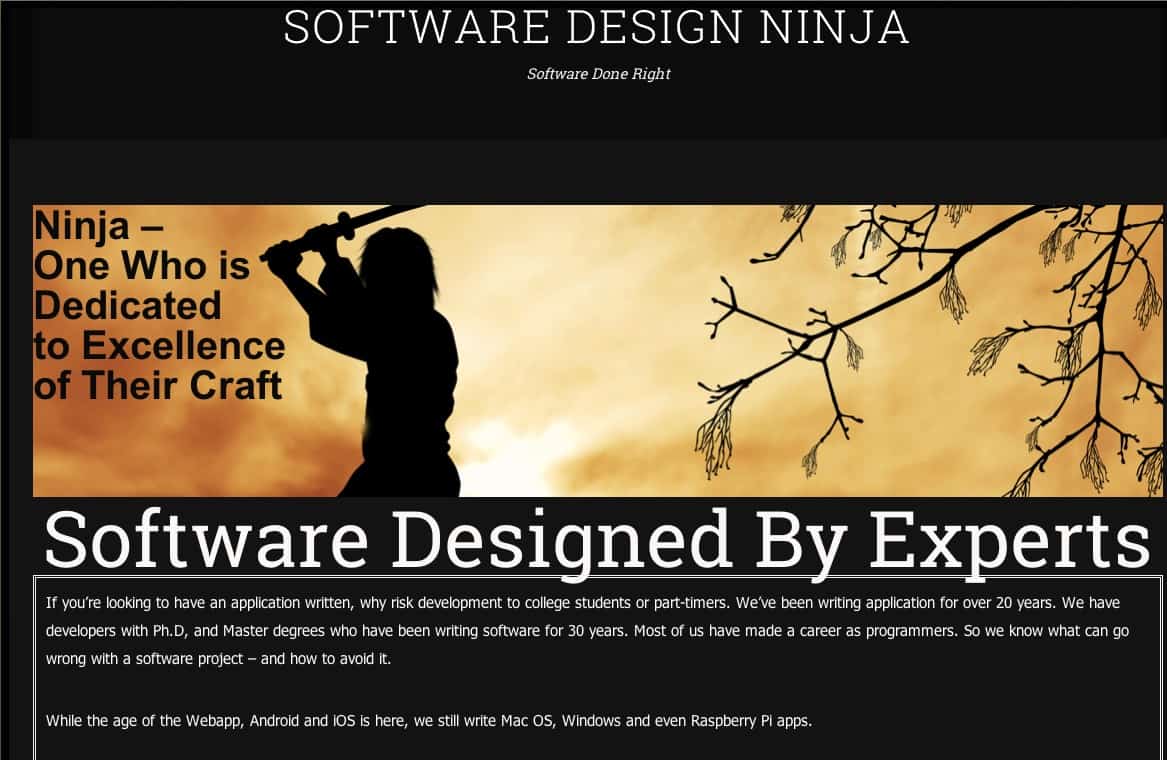1167x760 pixels.
Task: Click the "Mac OS" text in the second paragraph
Action: 522,720
